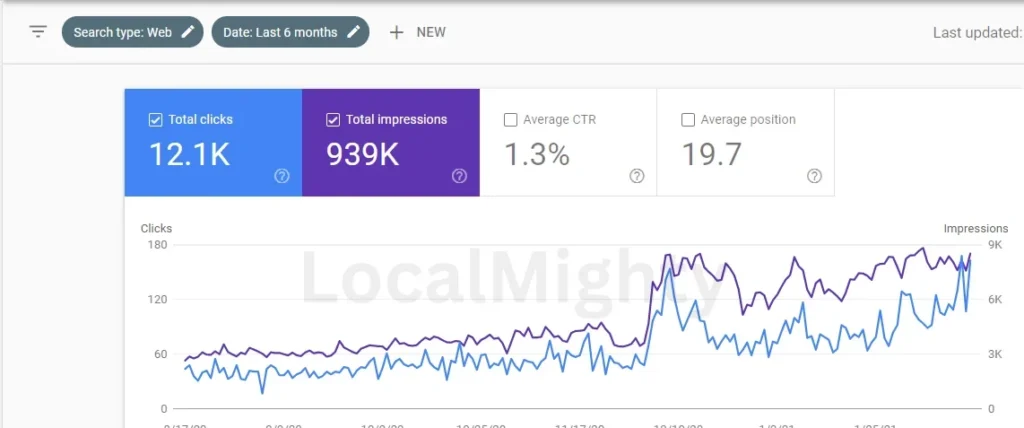Open help icon on Average position card
This screenshot has width=1024, height=428.
[x=814, y=176]
